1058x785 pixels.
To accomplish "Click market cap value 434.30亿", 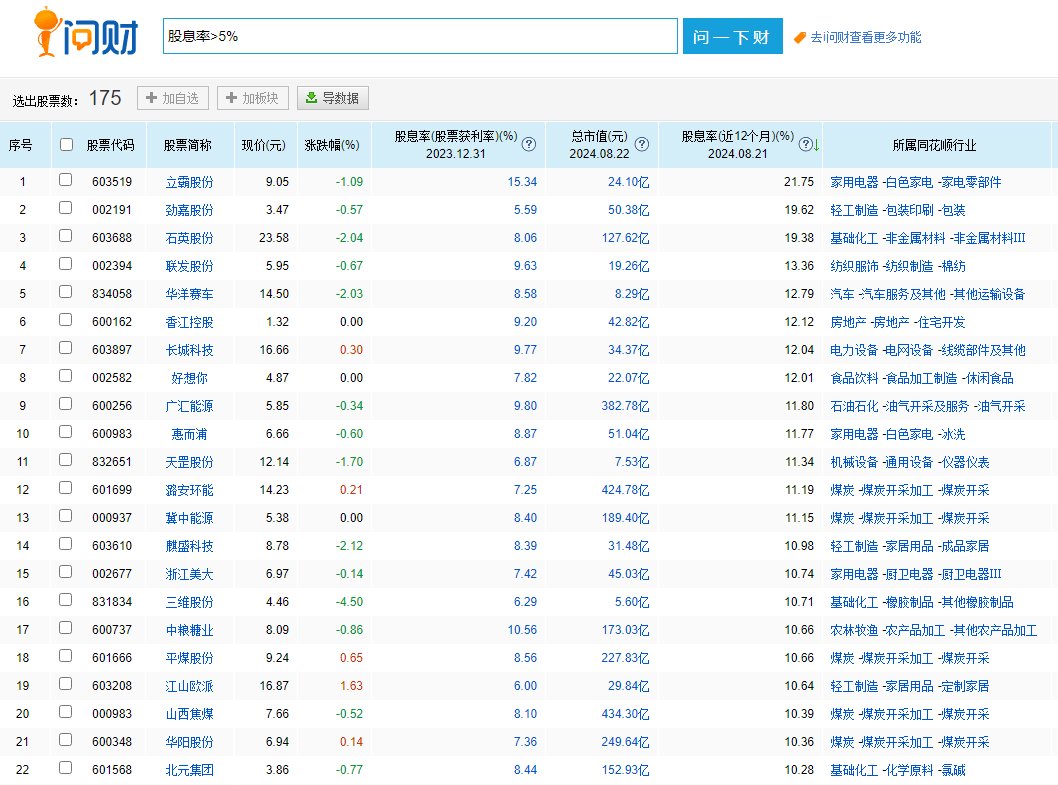I will tap(625, 714).
